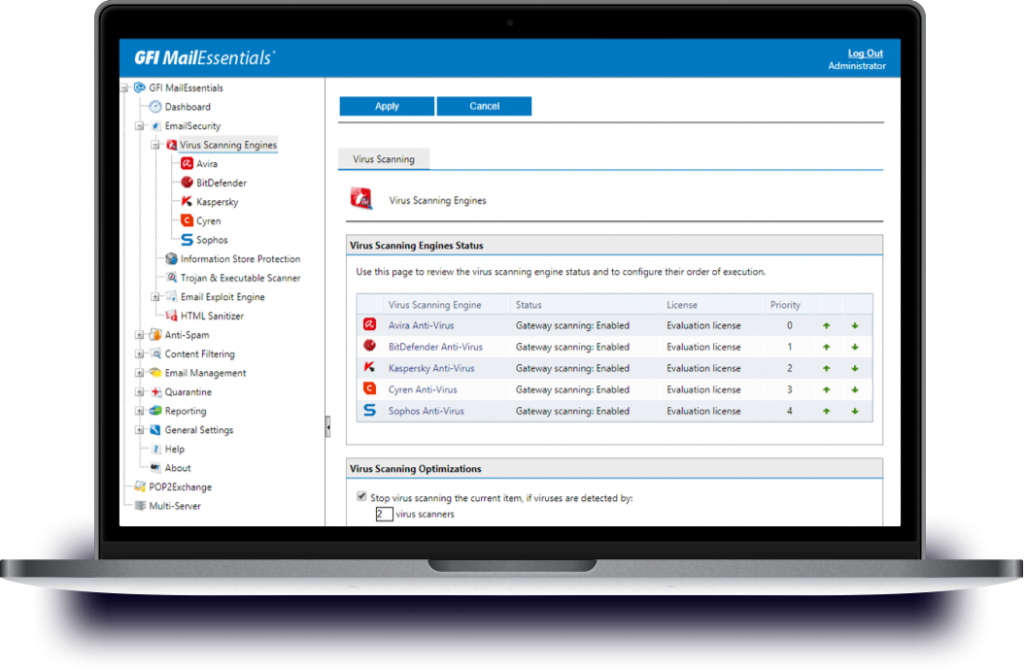Click the BitDefender icon in the tree

186,182
